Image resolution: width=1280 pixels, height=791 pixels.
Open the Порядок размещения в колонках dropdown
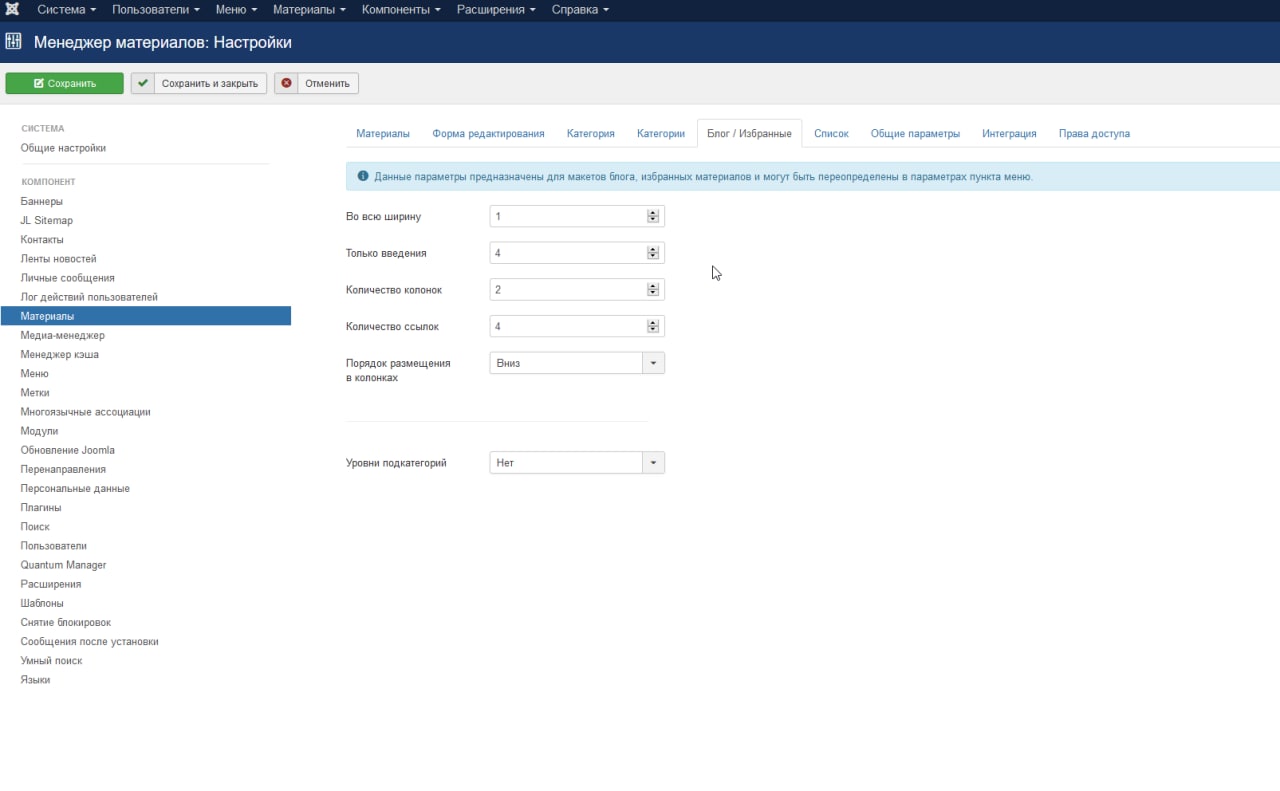click(577, 363)
